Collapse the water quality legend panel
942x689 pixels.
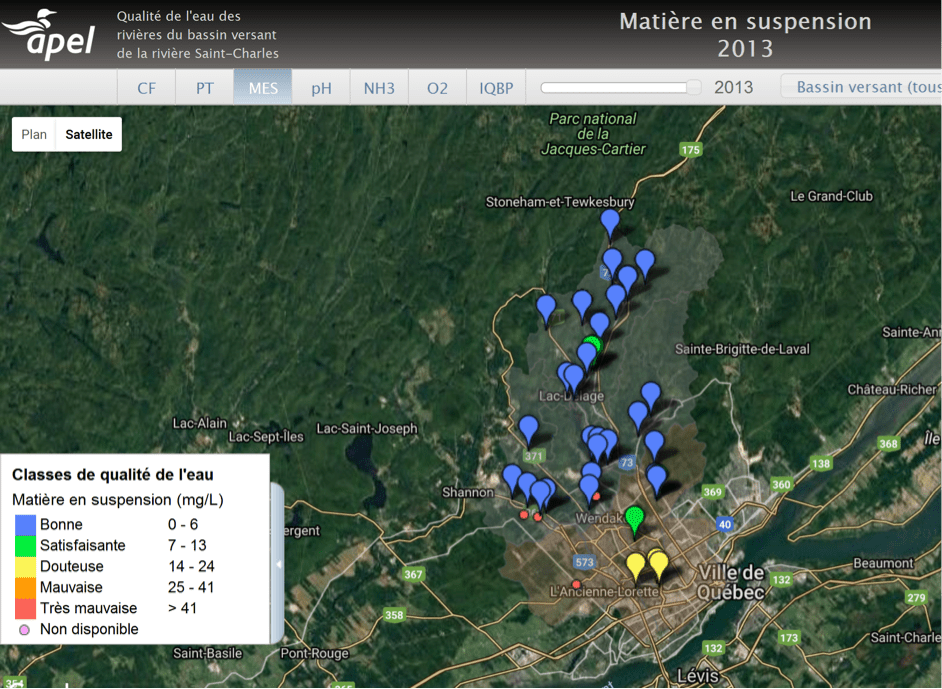click(278, 564)
